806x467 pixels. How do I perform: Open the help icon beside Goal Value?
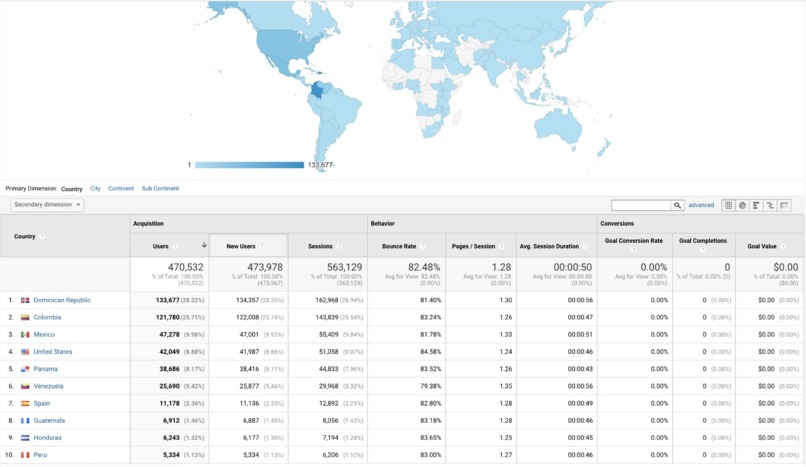click(x=783, y=246)
